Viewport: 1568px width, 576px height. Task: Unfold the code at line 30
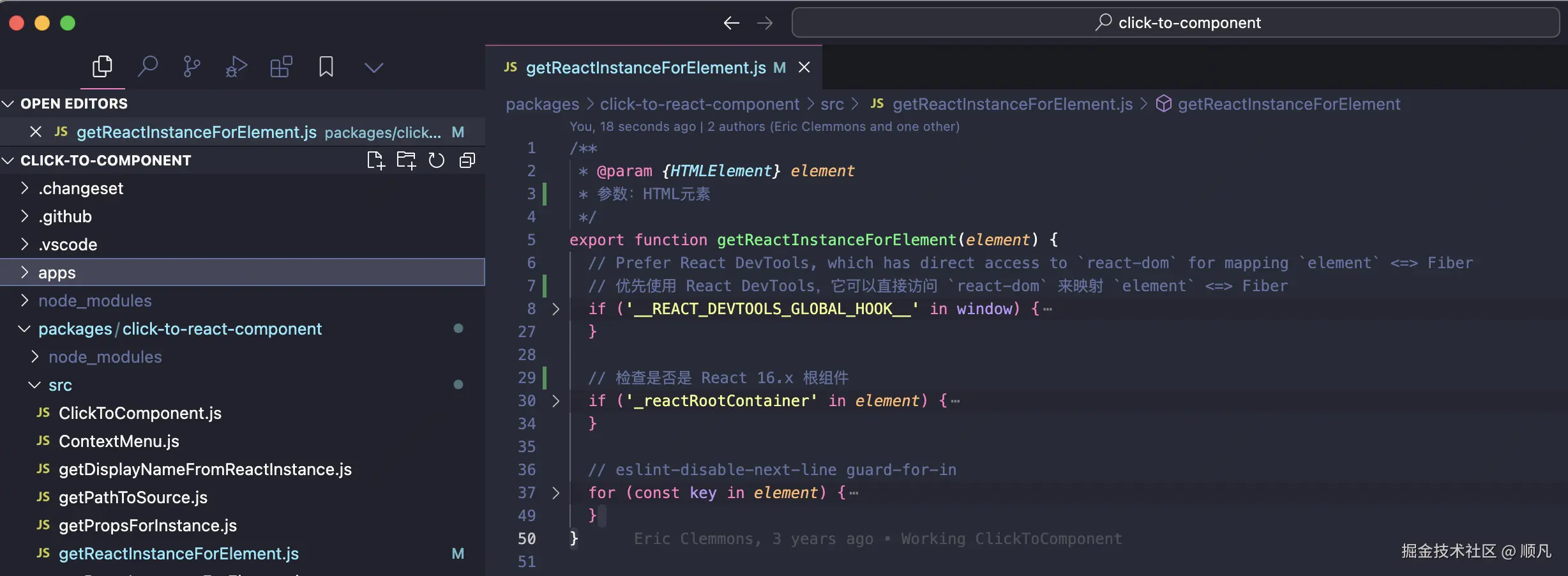[555, 401]
